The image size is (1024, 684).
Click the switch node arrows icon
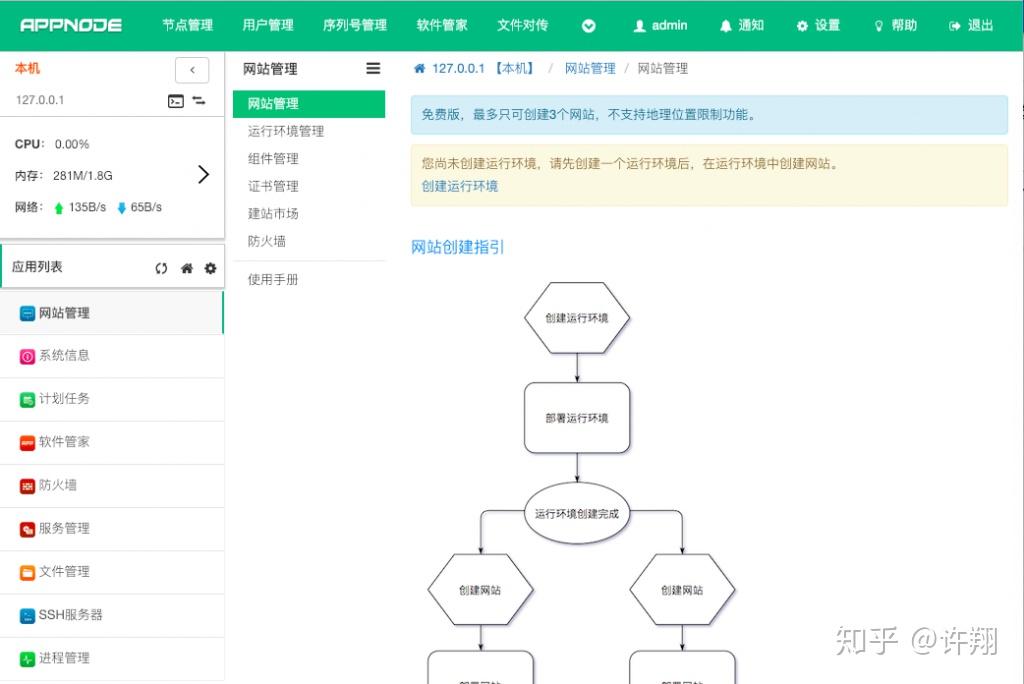click(199, 101)
